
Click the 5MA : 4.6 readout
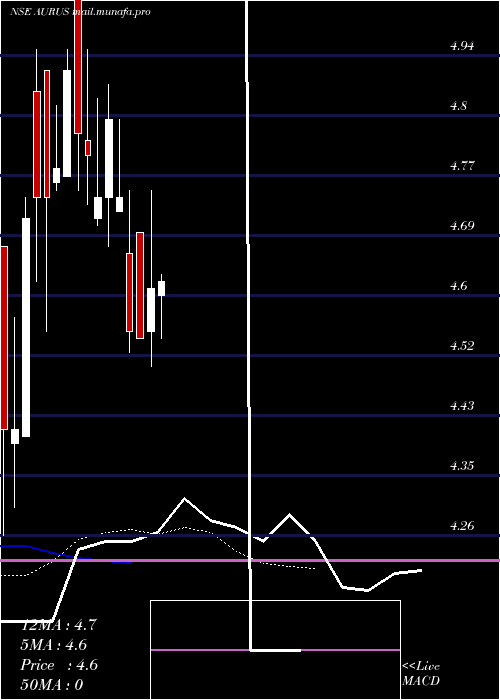tap(54, 645)
